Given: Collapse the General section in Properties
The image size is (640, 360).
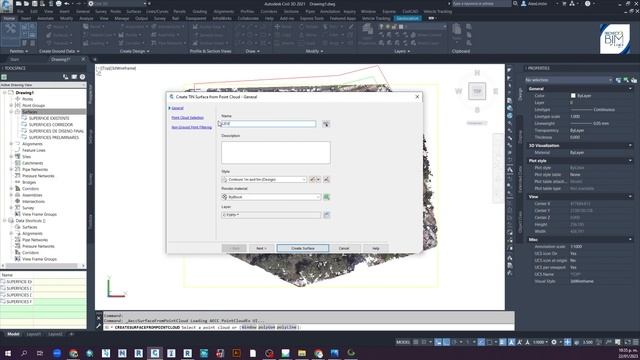Looking at the screenshot, I should coord(631,89).
